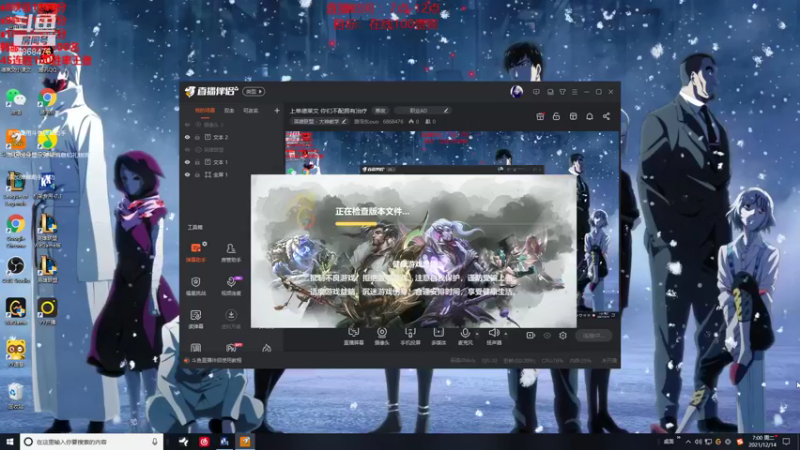Lock the 文本 1 source
Viewport: 800px width, 450px height.
197,162
